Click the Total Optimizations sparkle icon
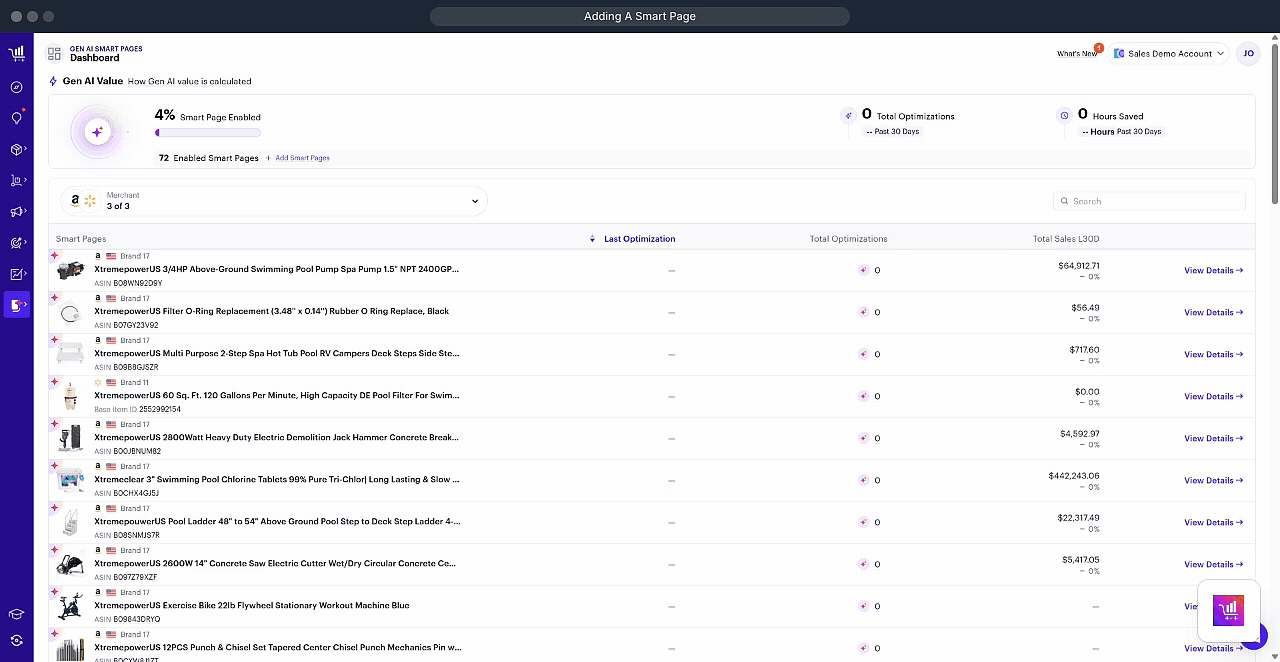Image resolution: width=1280 pixels, height=662 pixels. click(x=848, y=116)
